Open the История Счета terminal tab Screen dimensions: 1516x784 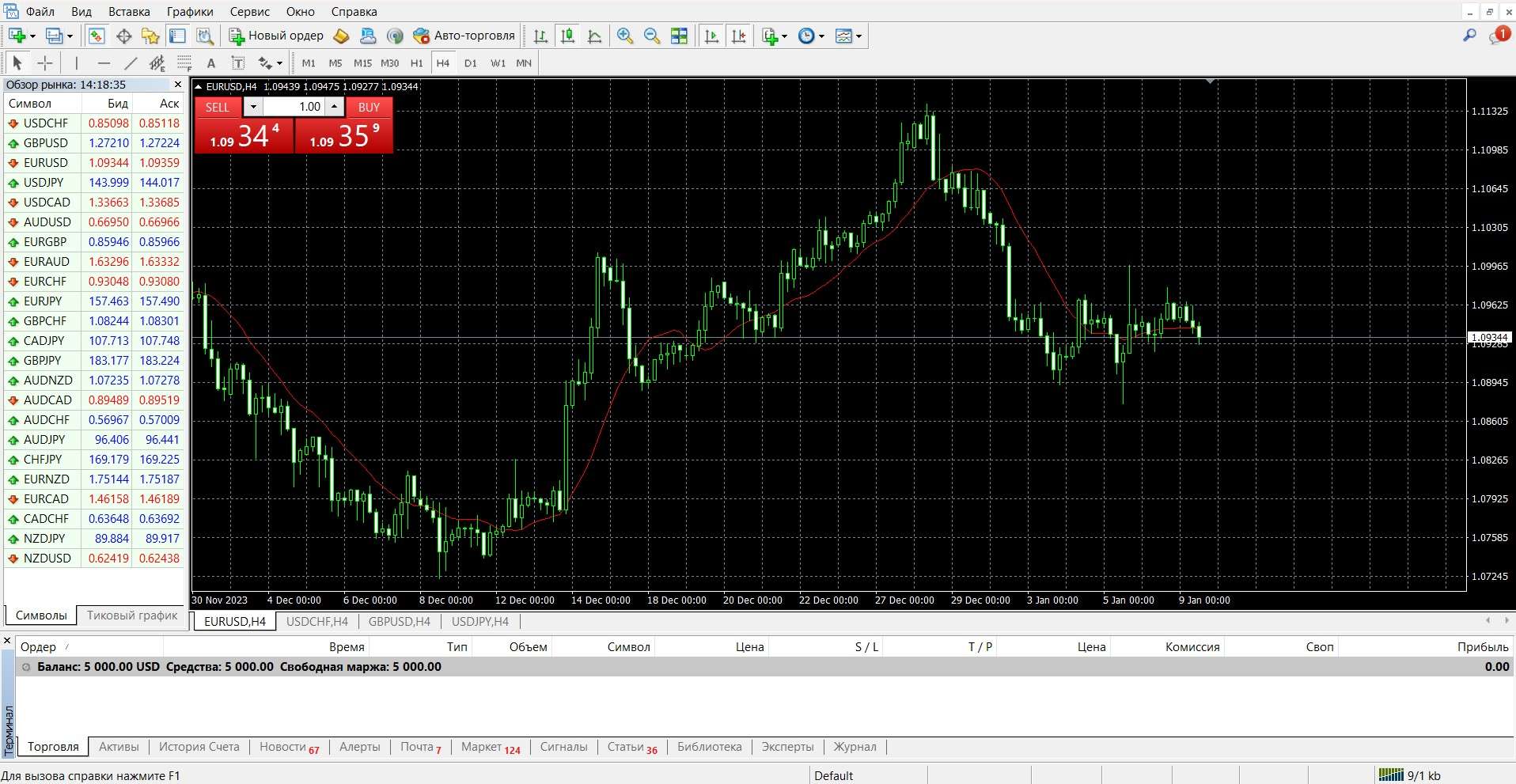pyautogui.click(x=199, y=747)
